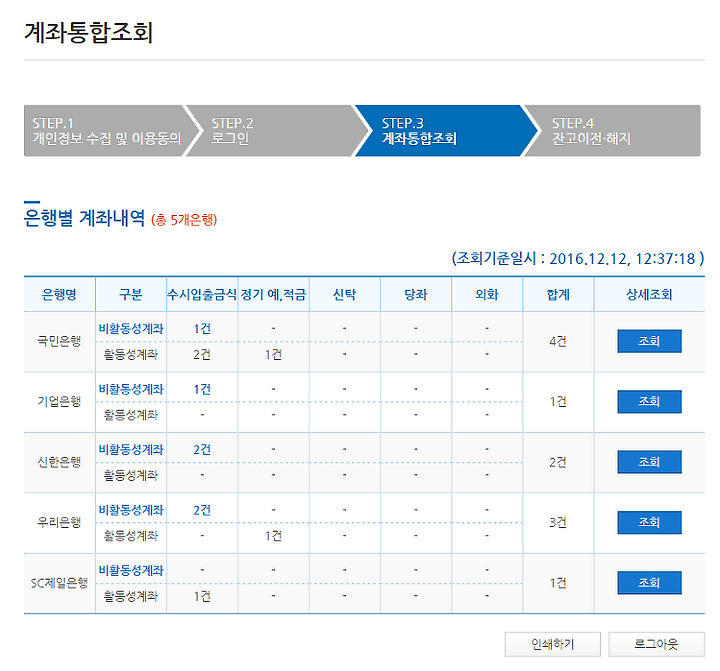Image resolution: width=720 pixels, height=671 pixels.
Task: Open 비활동성계좌 link in 기업은행 row
Action: (x=131, y=389)
